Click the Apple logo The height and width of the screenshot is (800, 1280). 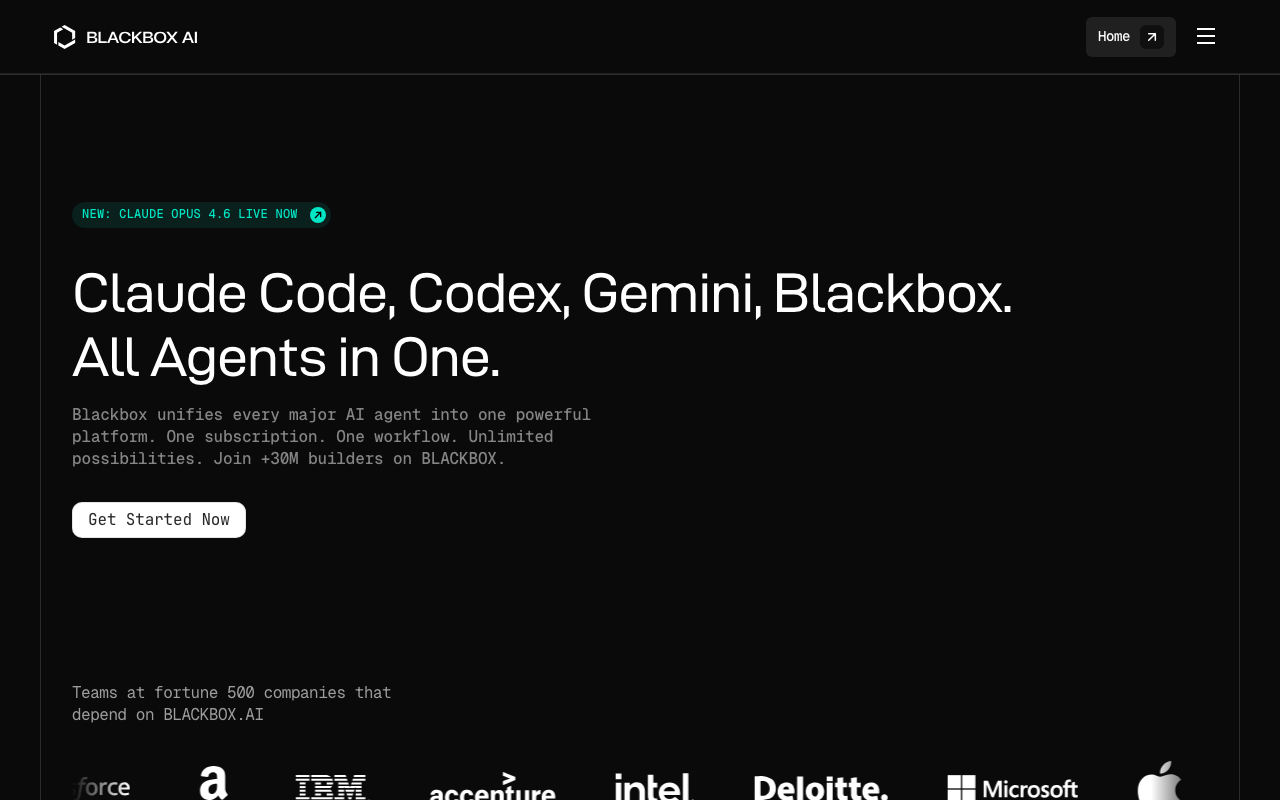pyautogui.click(x=1159, y=781)
